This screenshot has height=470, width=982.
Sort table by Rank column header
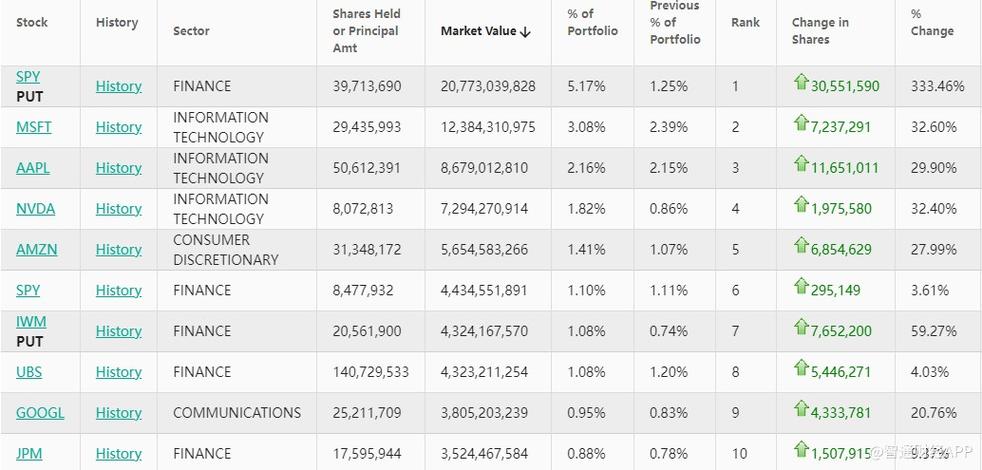pos(745,22)
